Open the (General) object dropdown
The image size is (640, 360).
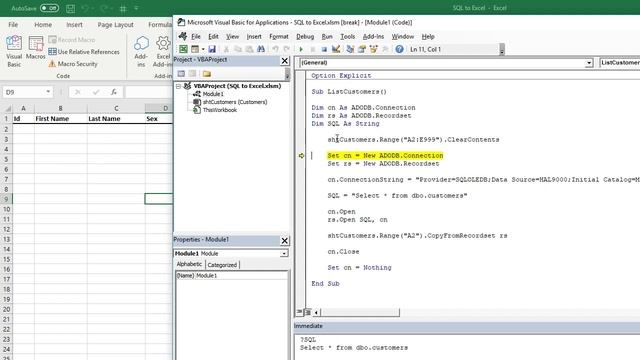pyautogui.click(x=589, y=63)
